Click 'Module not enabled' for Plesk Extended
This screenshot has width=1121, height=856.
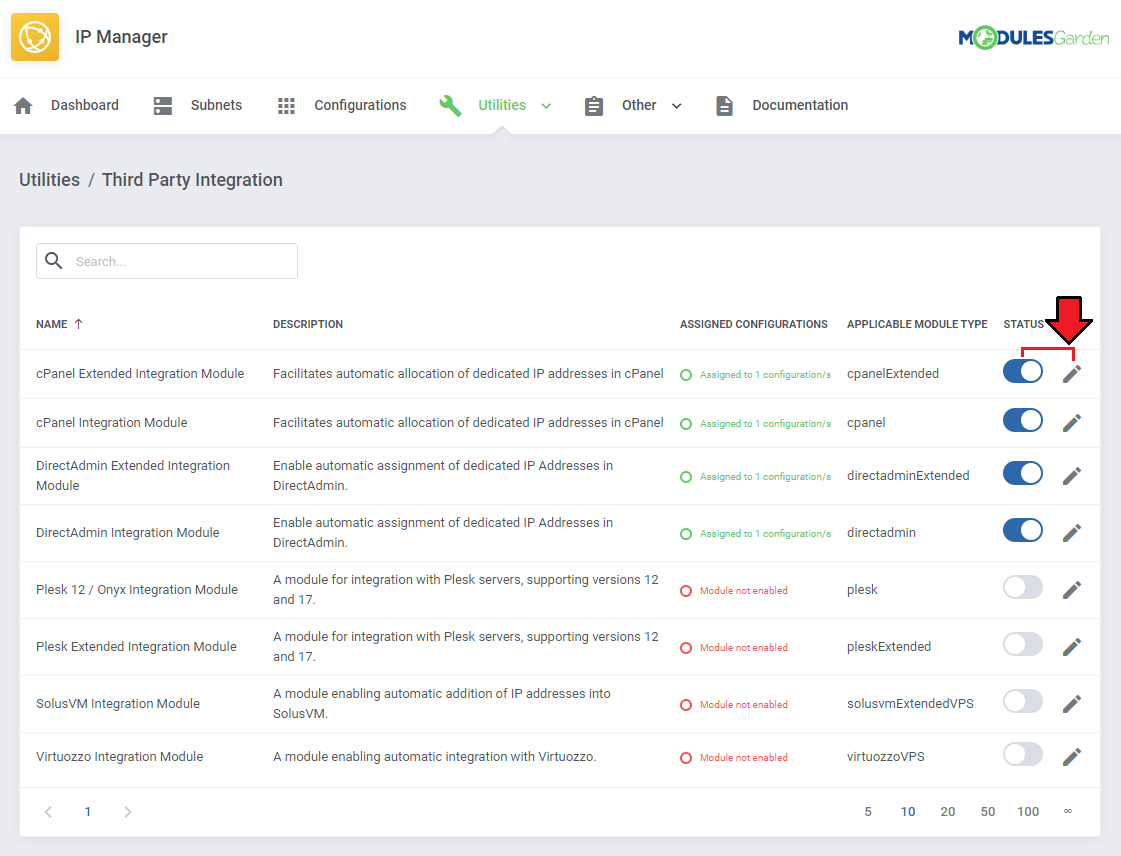(x=744, y=647)
